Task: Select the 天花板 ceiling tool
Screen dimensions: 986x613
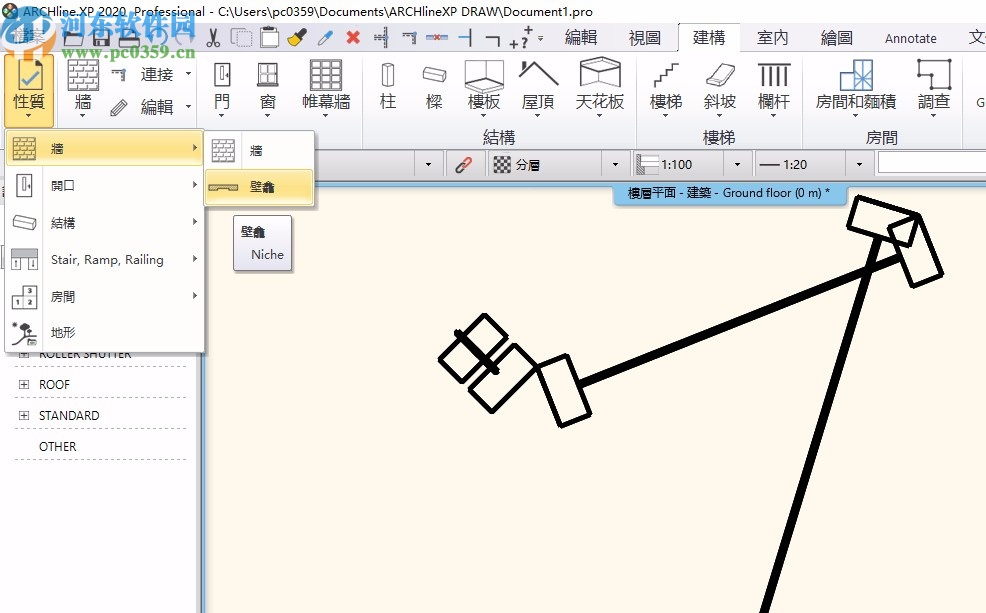Action: tap(600, 88)
